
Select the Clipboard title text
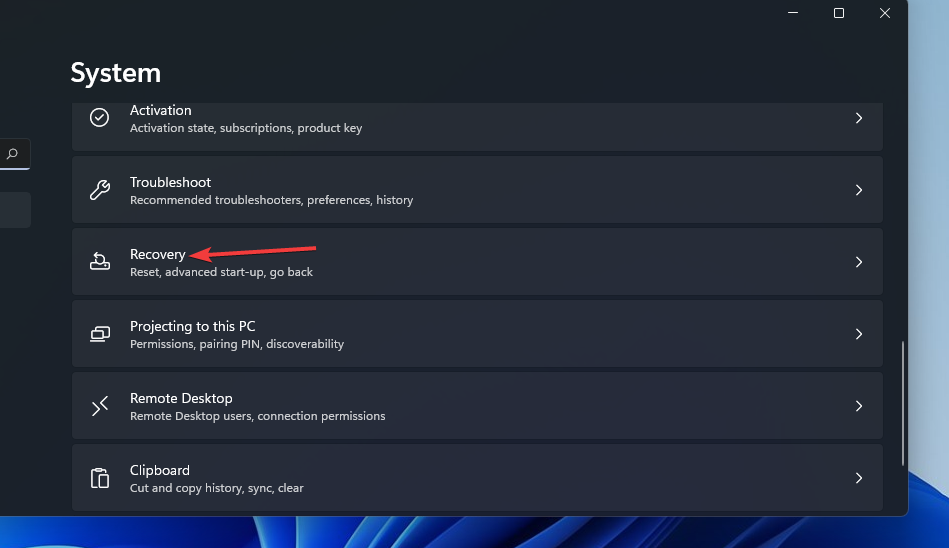click(x=159, y=471)
